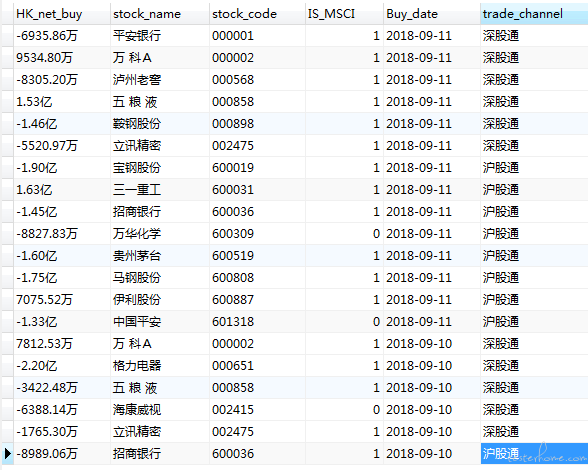Click the value 7812.53万
This screenshot has width=588, height=470.
[x=44, y=344]
